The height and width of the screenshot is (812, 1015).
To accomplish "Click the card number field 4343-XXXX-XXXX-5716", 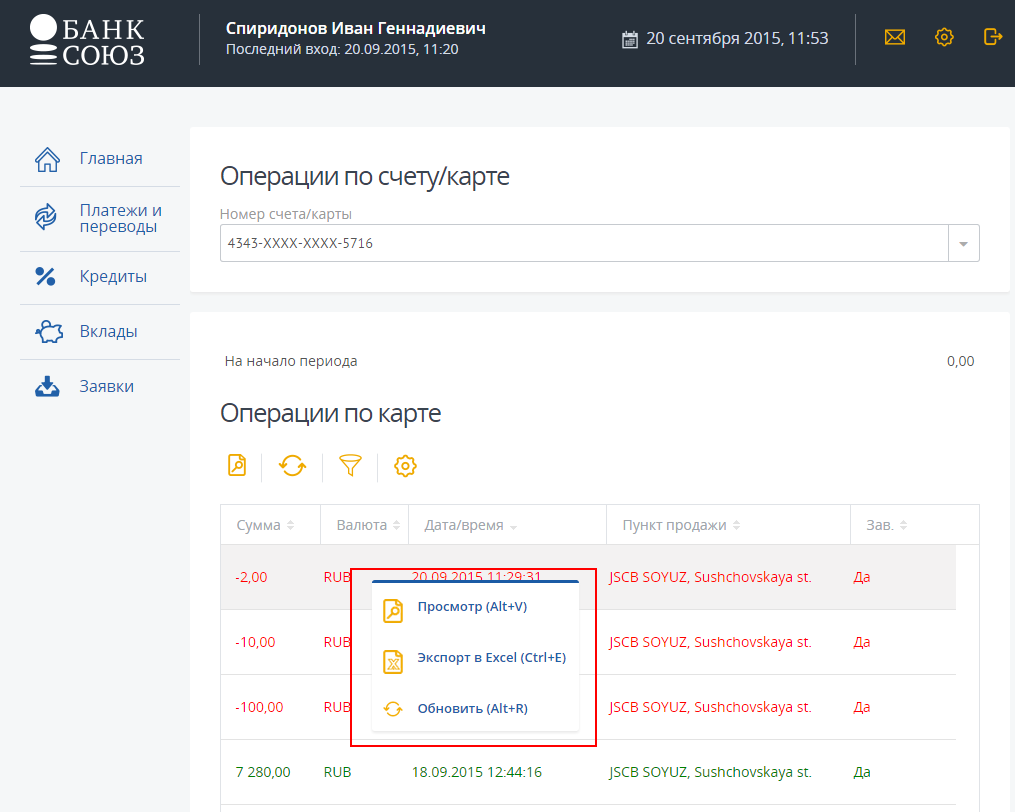I will pos(584,243).
